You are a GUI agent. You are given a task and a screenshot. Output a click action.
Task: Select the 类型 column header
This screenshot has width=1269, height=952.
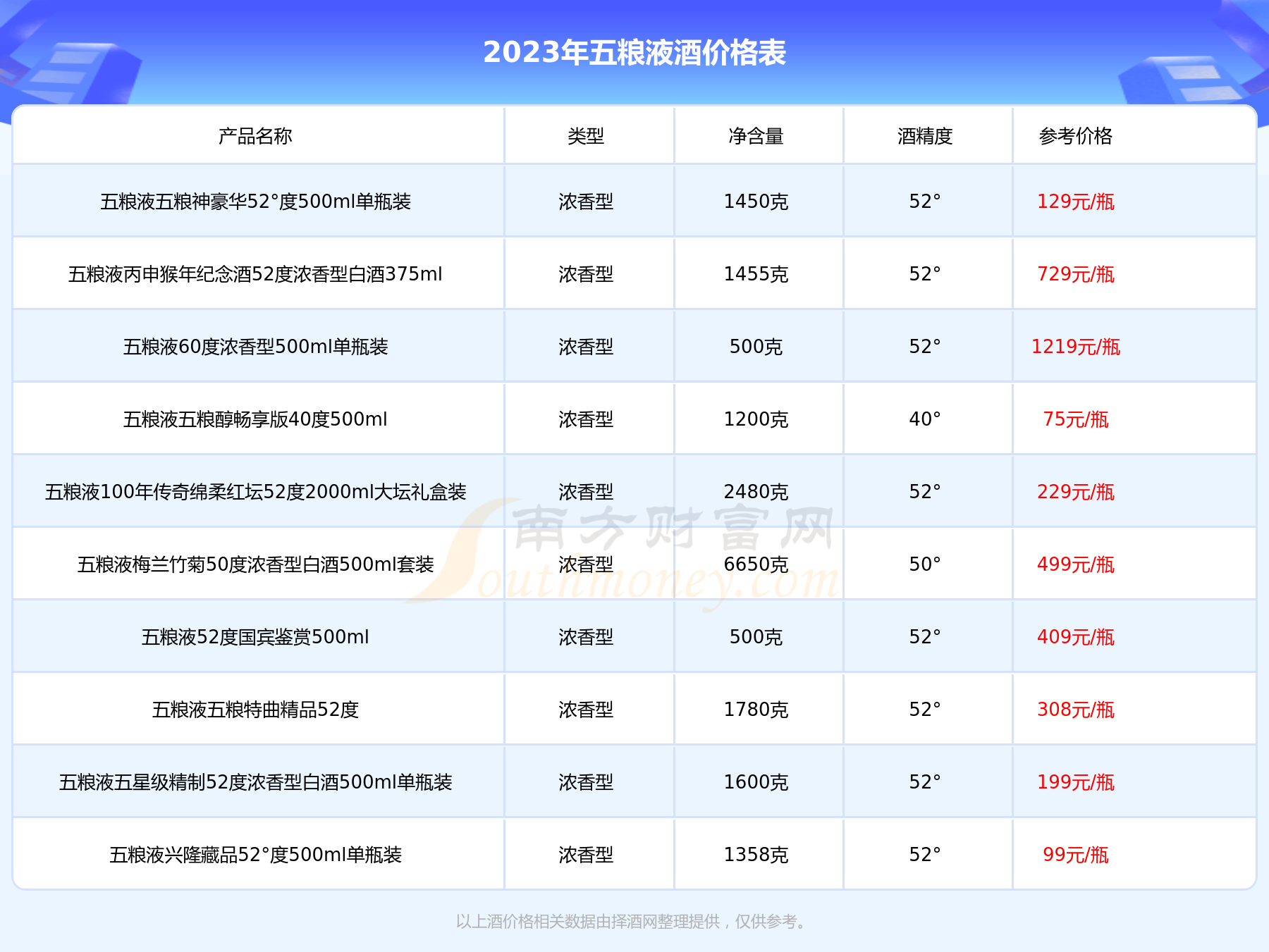[x=586, y=136]
